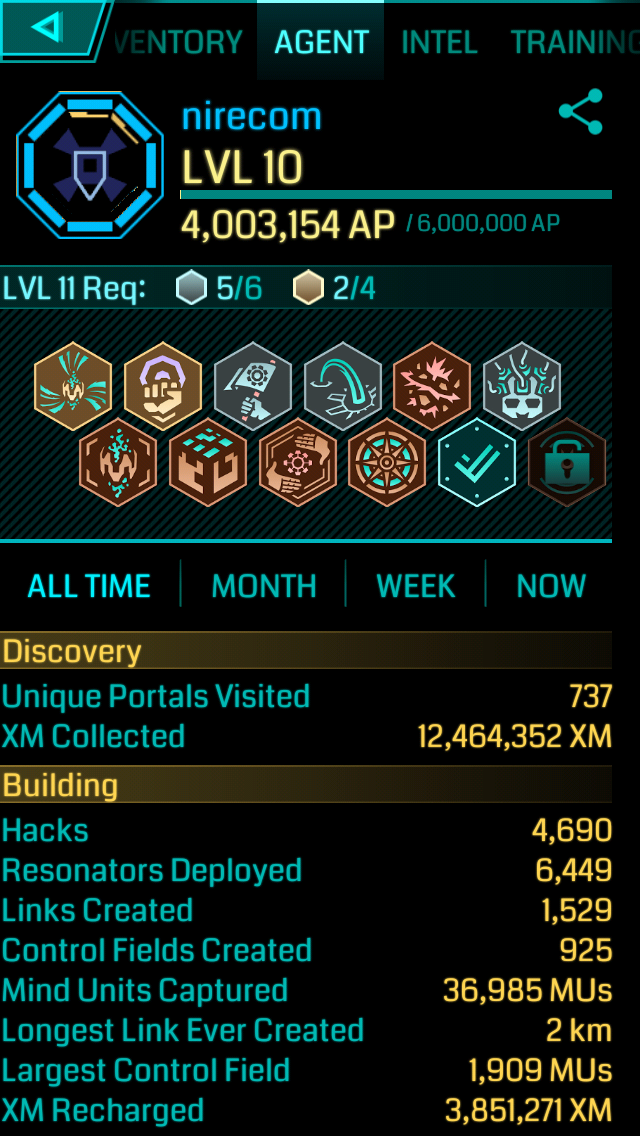
Task: Open the compass rose badge
Action: 387,462
